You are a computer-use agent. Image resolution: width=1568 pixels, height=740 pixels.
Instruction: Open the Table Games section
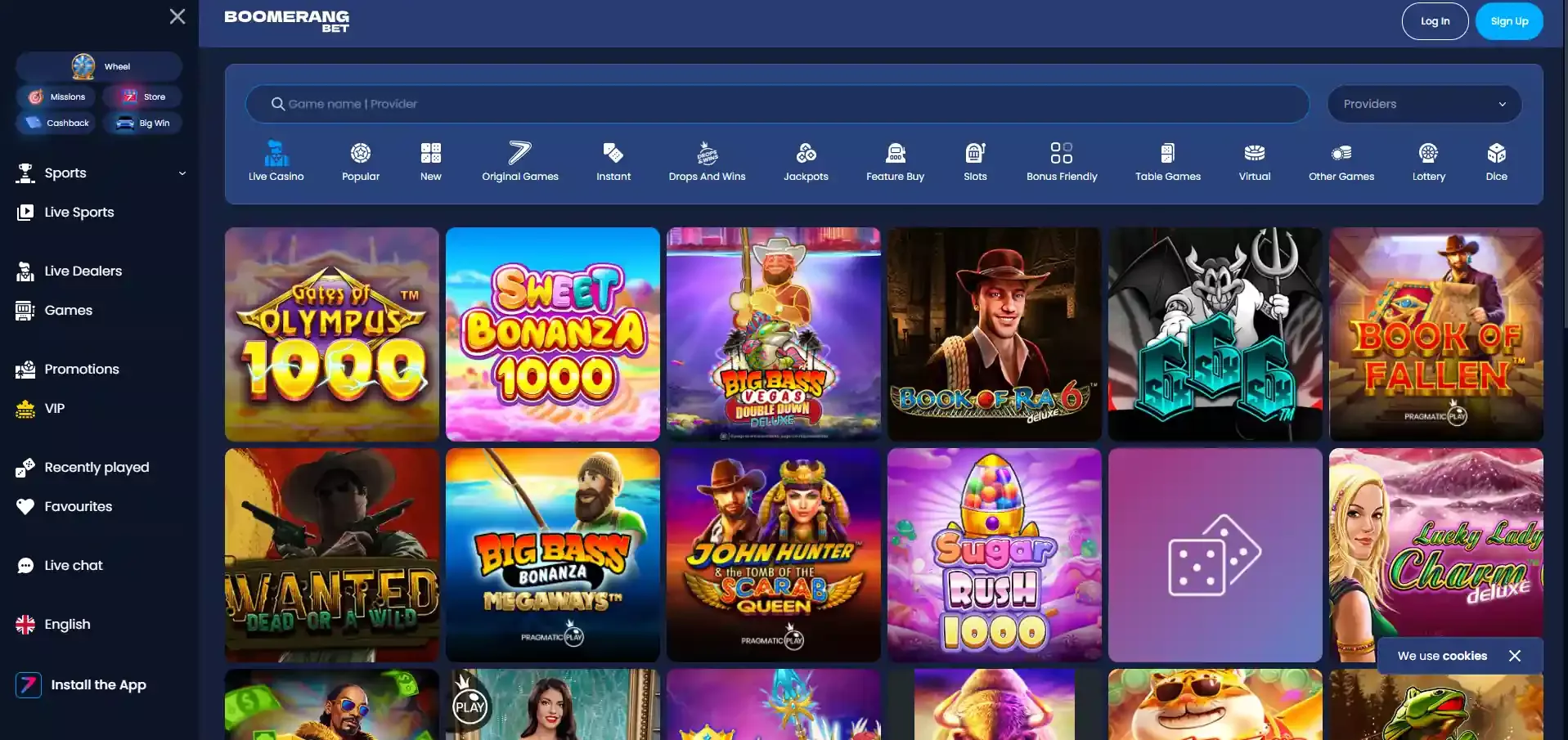point(1167,160)
